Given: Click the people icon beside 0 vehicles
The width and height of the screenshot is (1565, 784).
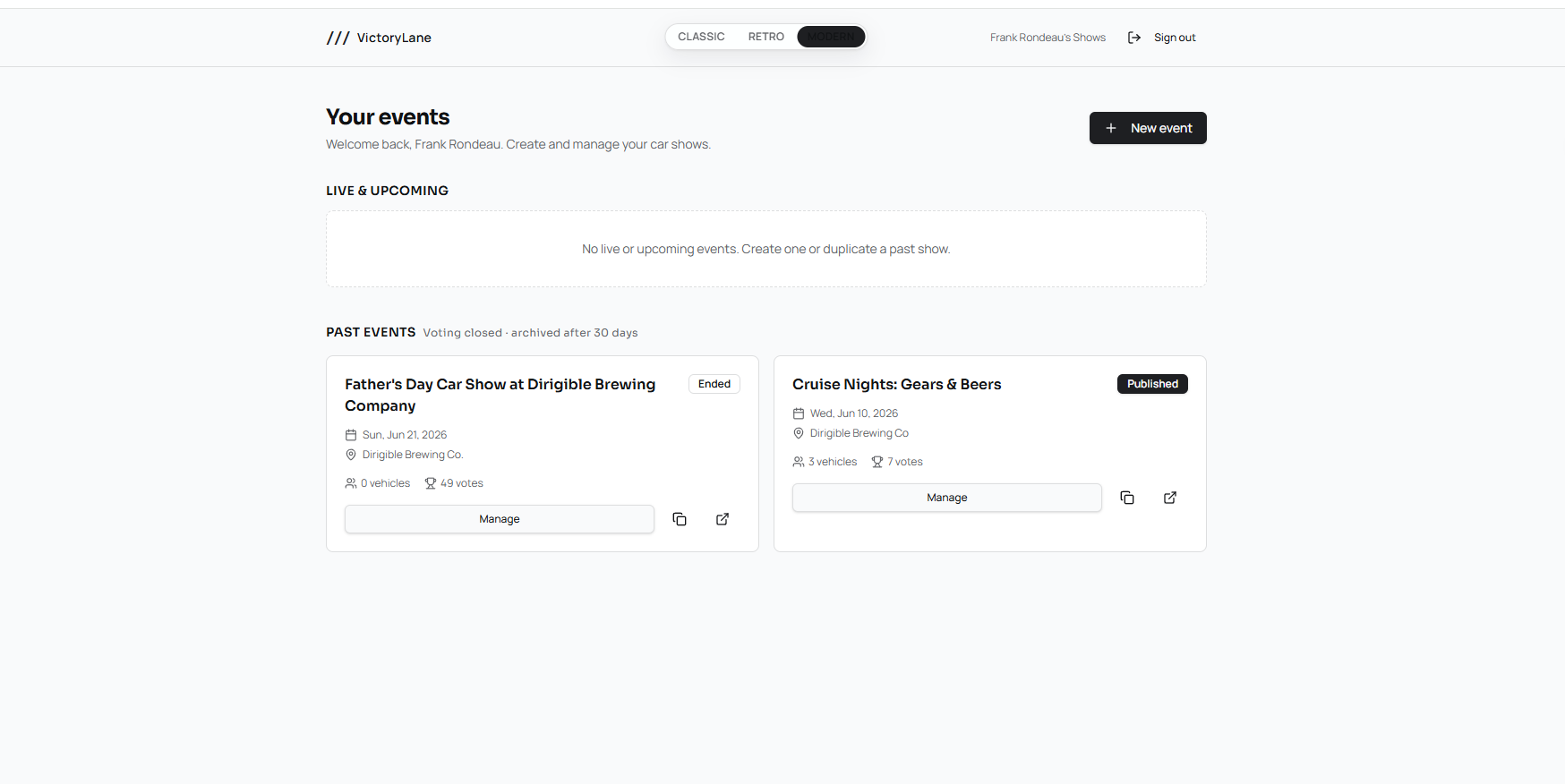Looking at the screenshot, I should (x=351, y=483).
